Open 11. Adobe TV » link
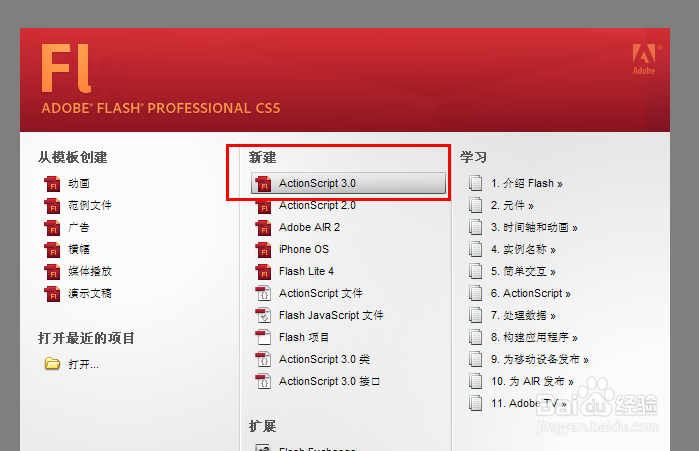The width and height of the screenshot is (699, 451). (x=529, y=403)
